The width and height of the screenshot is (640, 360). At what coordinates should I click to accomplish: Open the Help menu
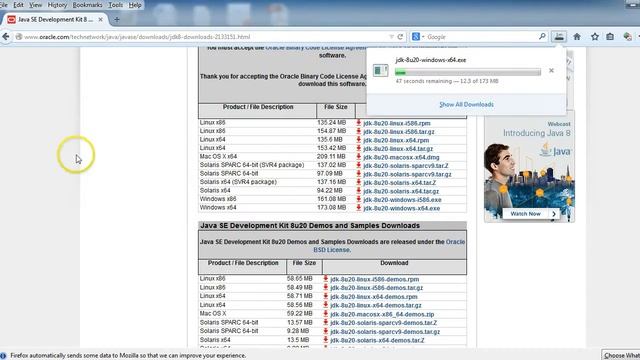(135, 5)
